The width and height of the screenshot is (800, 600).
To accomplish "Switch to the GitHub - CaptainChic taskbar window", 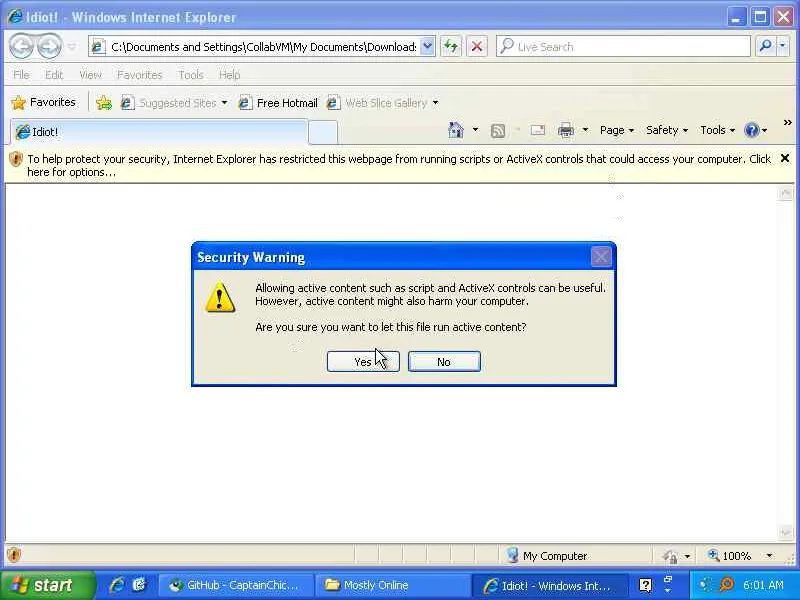I will coord(236,585).
